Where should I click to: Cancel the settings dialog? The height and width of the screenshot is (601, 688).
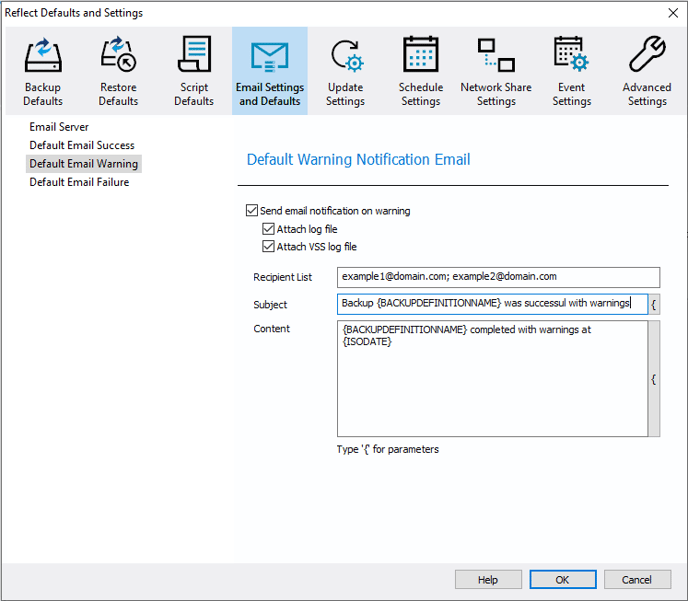(637, 580)
